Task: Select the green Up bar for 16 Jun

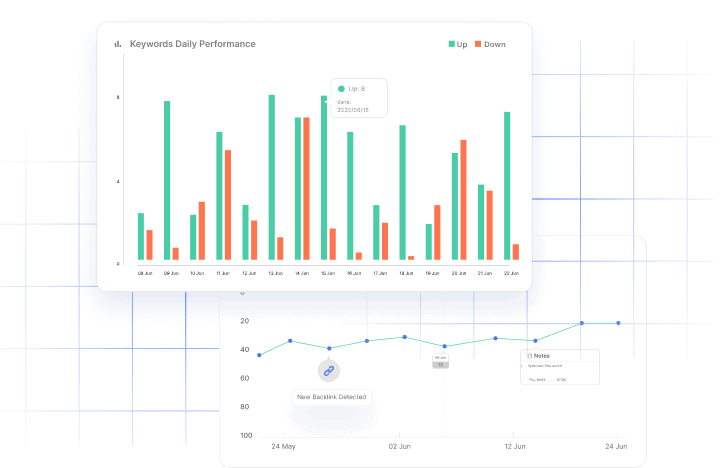Action: click(350, 196)
